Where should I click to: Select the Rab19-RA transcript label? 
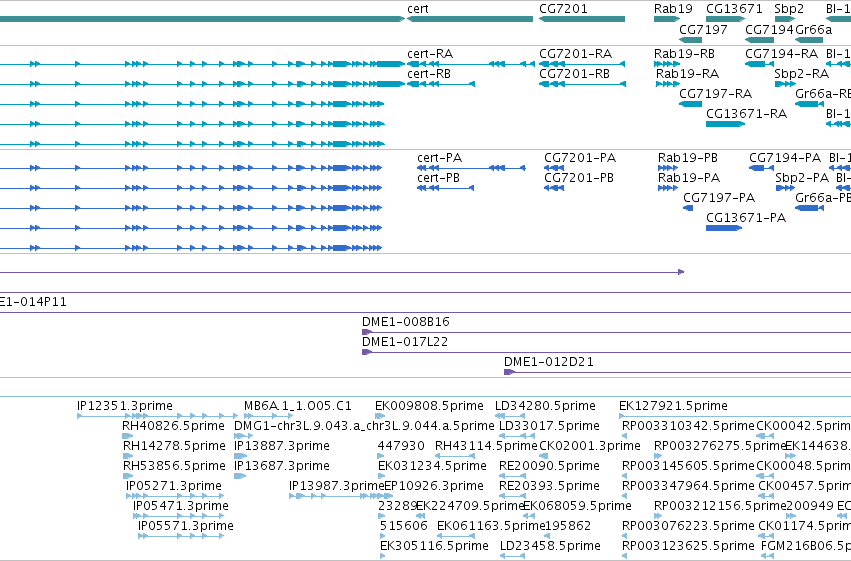[x=687, y=74]
